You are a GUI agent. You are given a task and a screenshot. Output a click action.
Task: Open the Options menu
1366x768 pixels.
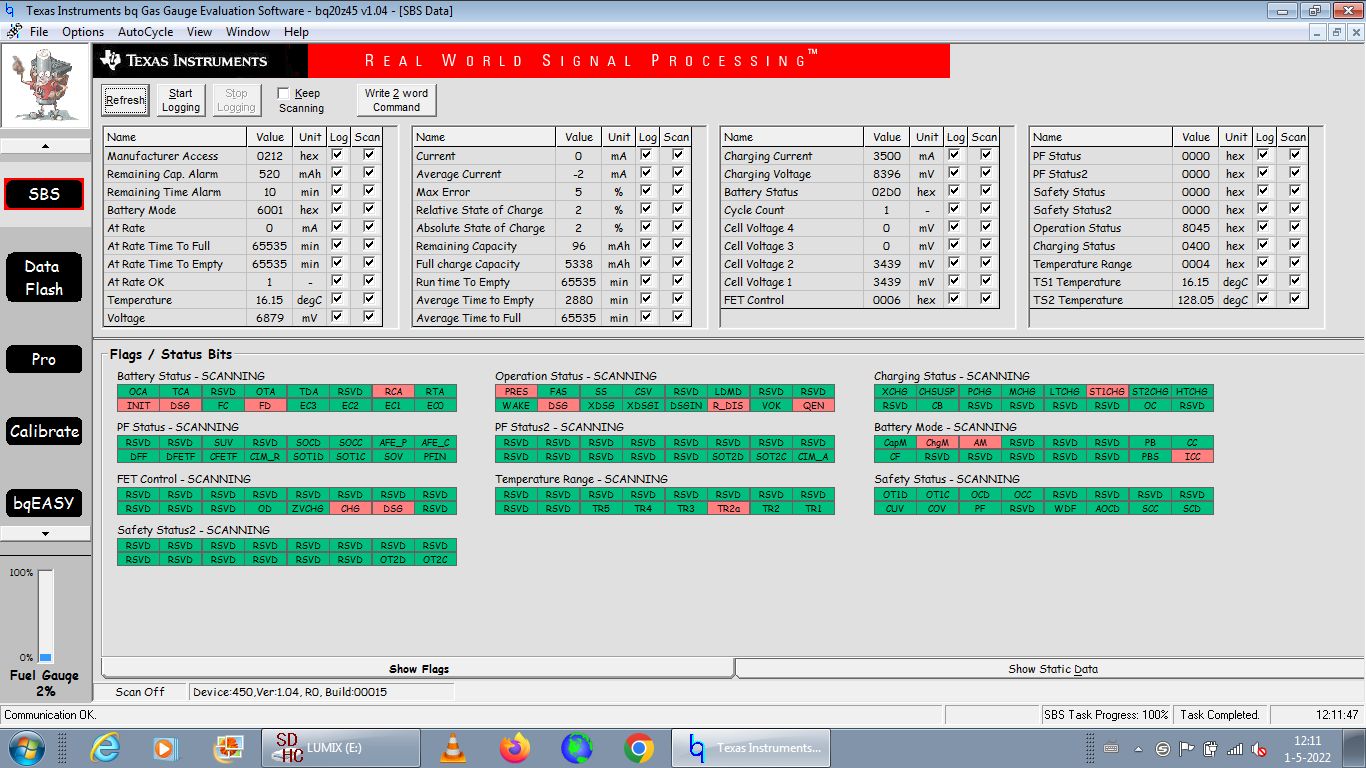click(83, 32)
